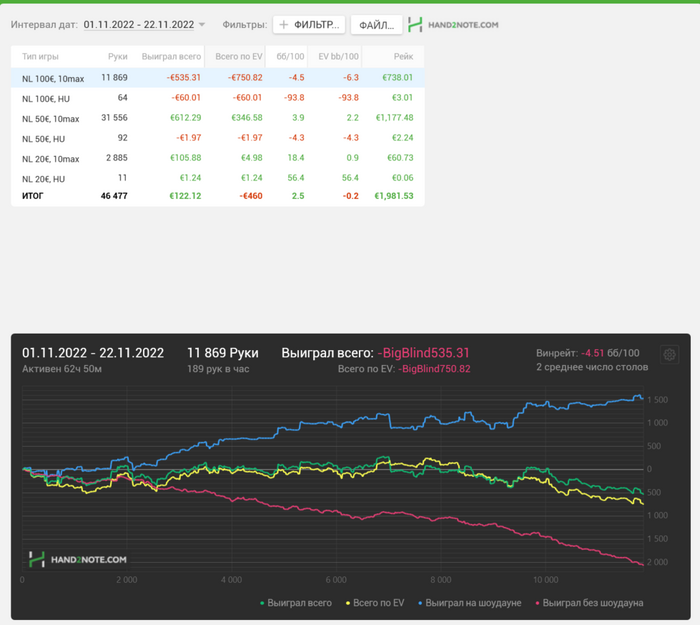Toggle the red 'Выиграл без шоудауна' legend series

click(590, 603)
